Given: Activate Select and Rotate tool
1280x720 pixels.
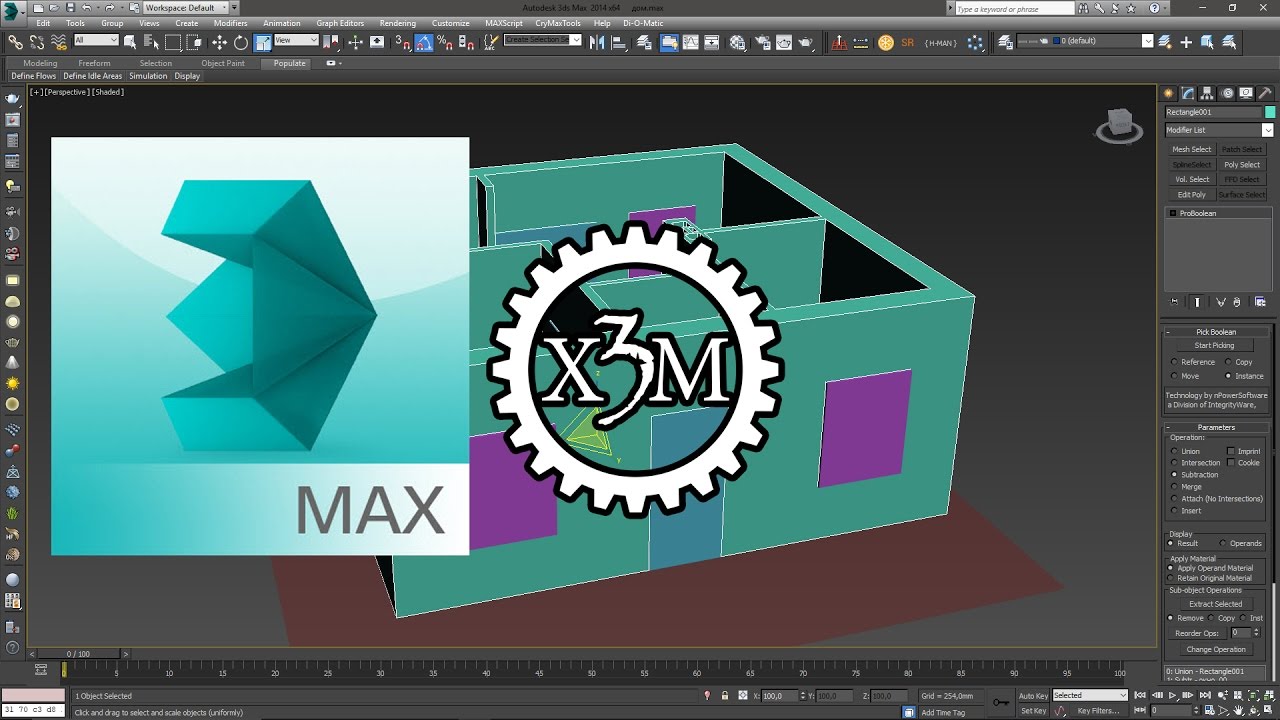Looking at the screenshot, I should point(241,42).
